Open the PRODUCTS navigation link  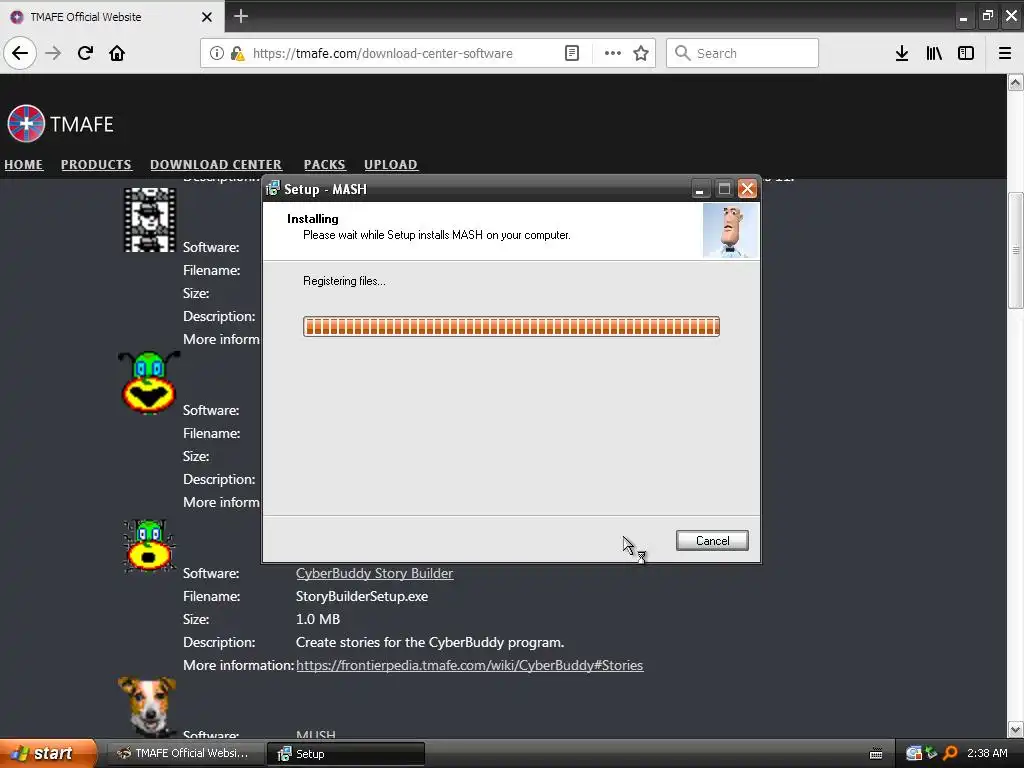[96, 165]
